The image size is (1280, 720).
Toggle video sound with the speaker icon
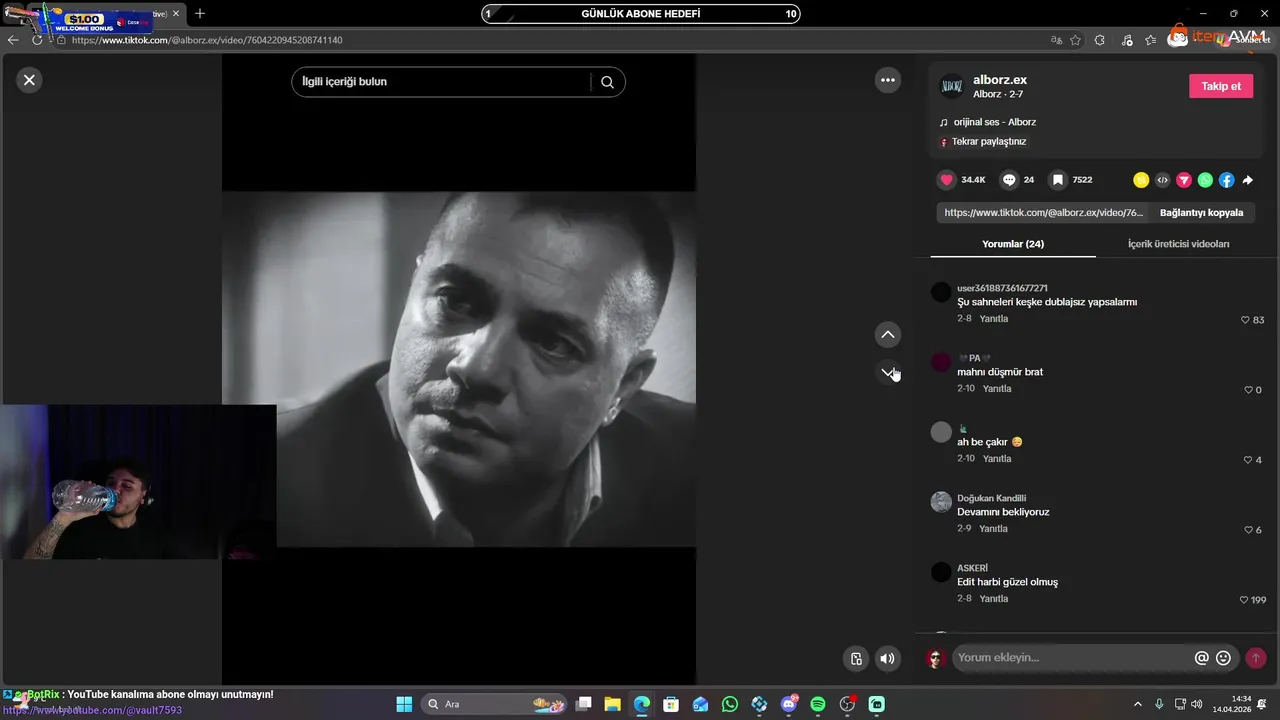click(887, 658)
